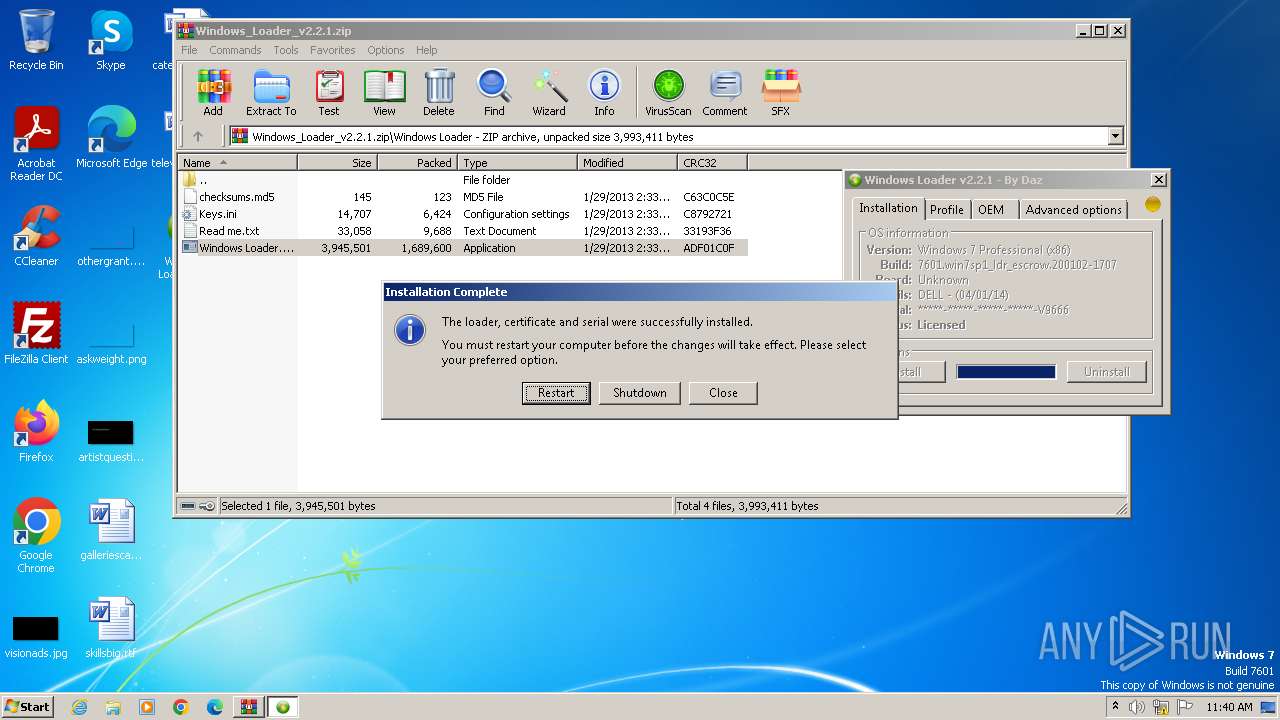Open the File menu in WinRAR

point(189,50)
